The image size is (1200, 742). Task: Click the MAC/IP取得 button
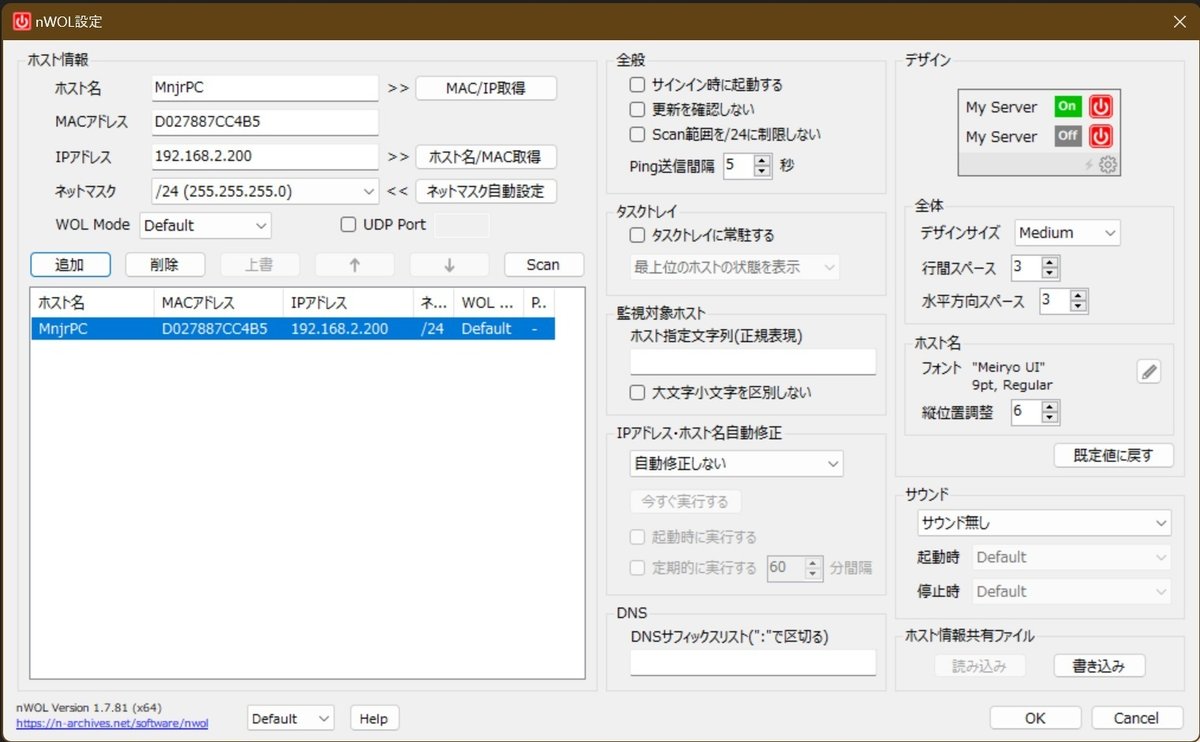[486, 88]
